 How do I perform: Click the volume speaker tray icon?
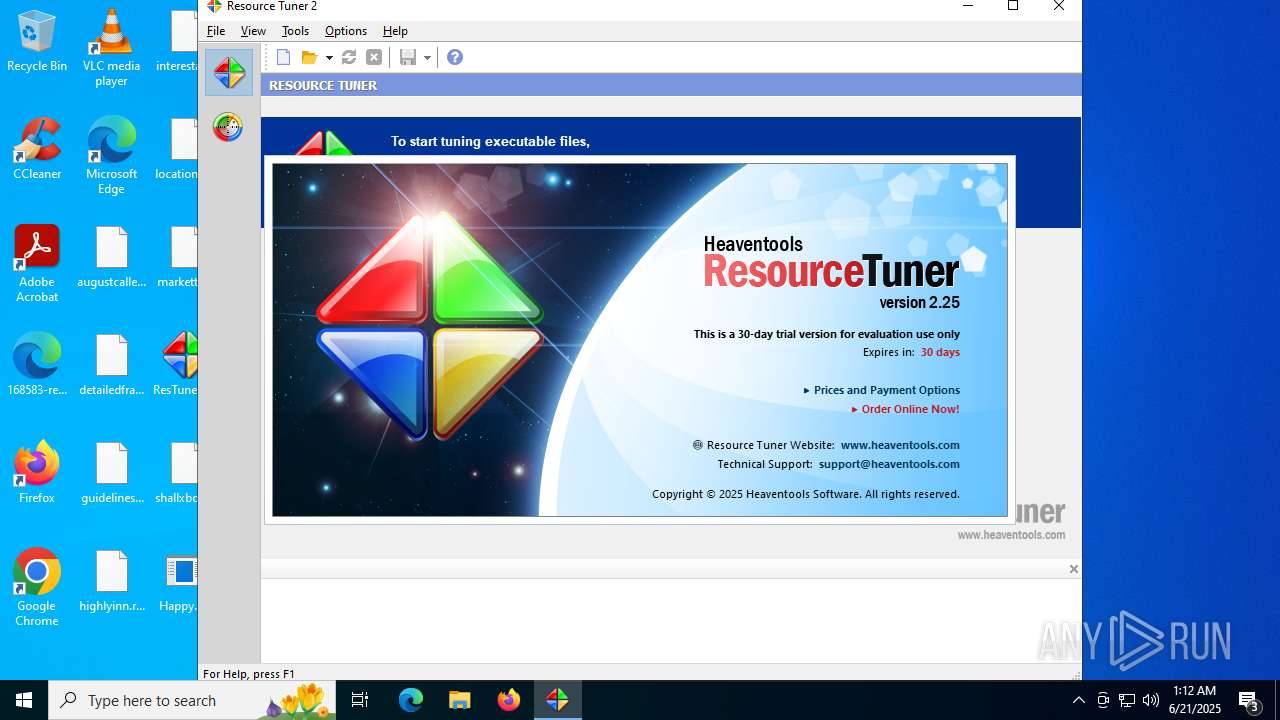tap(1150, 700)
